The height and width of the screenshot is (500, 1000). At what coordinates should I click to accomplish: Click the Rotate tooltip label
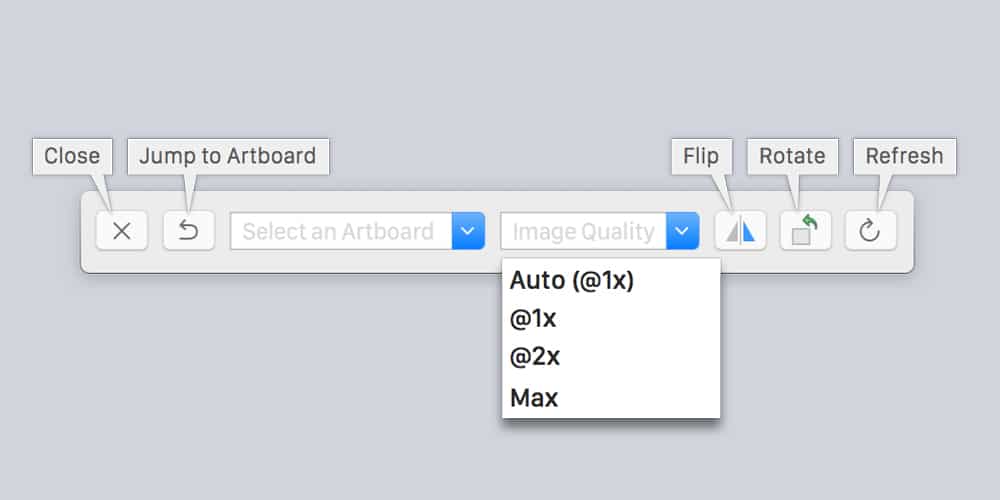tap(792, 156)
